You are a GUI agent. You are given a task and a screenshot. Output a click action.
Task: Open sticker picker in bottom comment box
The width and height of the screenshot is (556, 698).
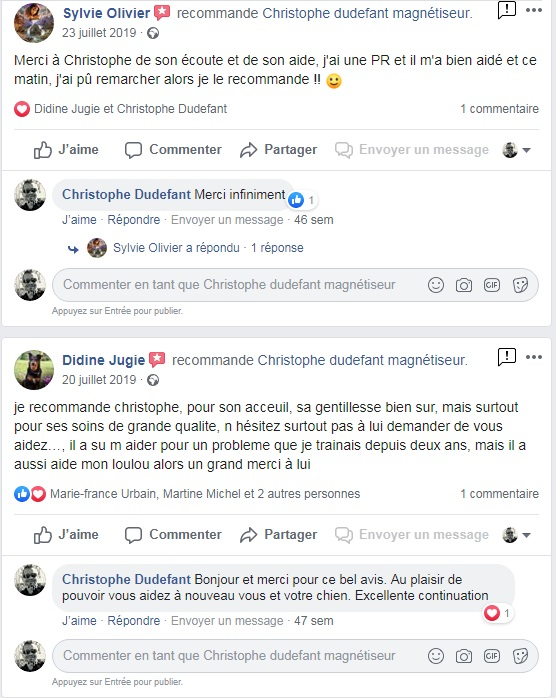coord(520,656)
